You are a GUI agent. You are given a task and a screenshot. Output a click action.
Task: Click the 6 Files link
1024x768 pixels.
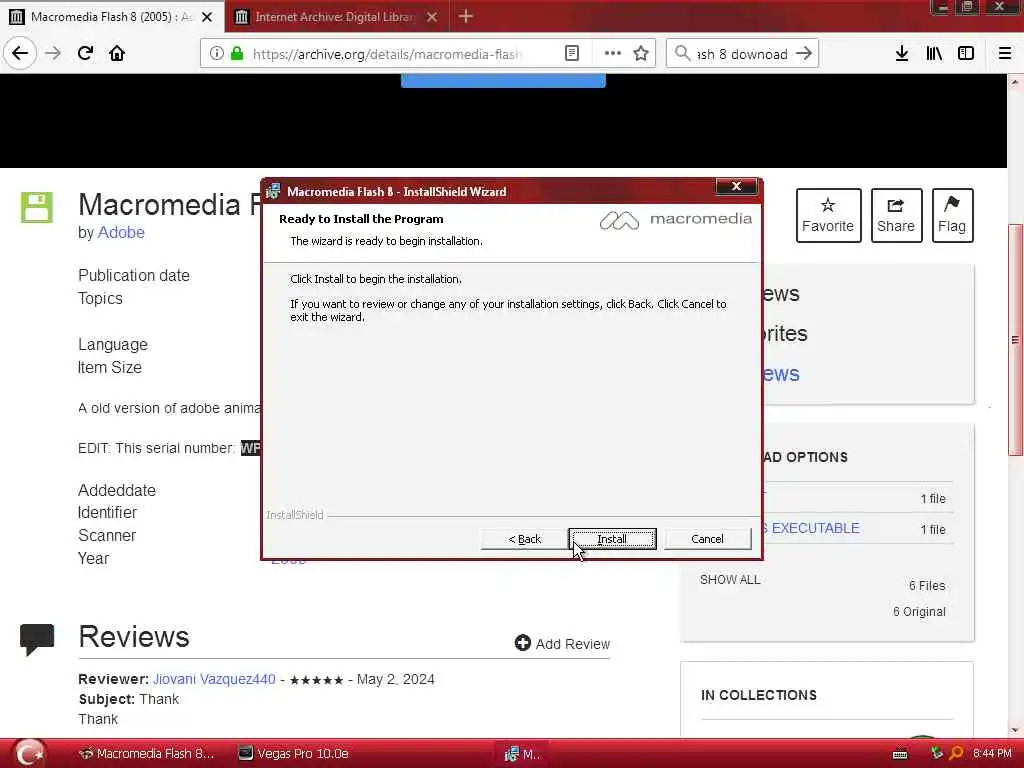pyautogui.click(x=927, y=586)
